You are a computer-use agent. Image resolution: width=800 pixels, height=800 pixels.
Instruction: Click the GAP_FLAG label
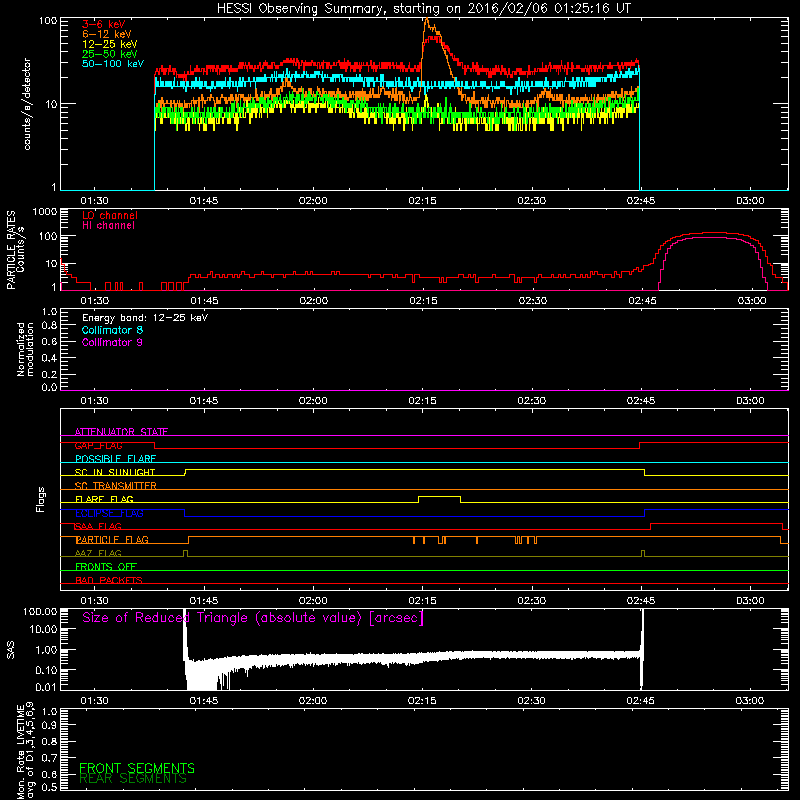pyautogui.click(x=98, y=445)
